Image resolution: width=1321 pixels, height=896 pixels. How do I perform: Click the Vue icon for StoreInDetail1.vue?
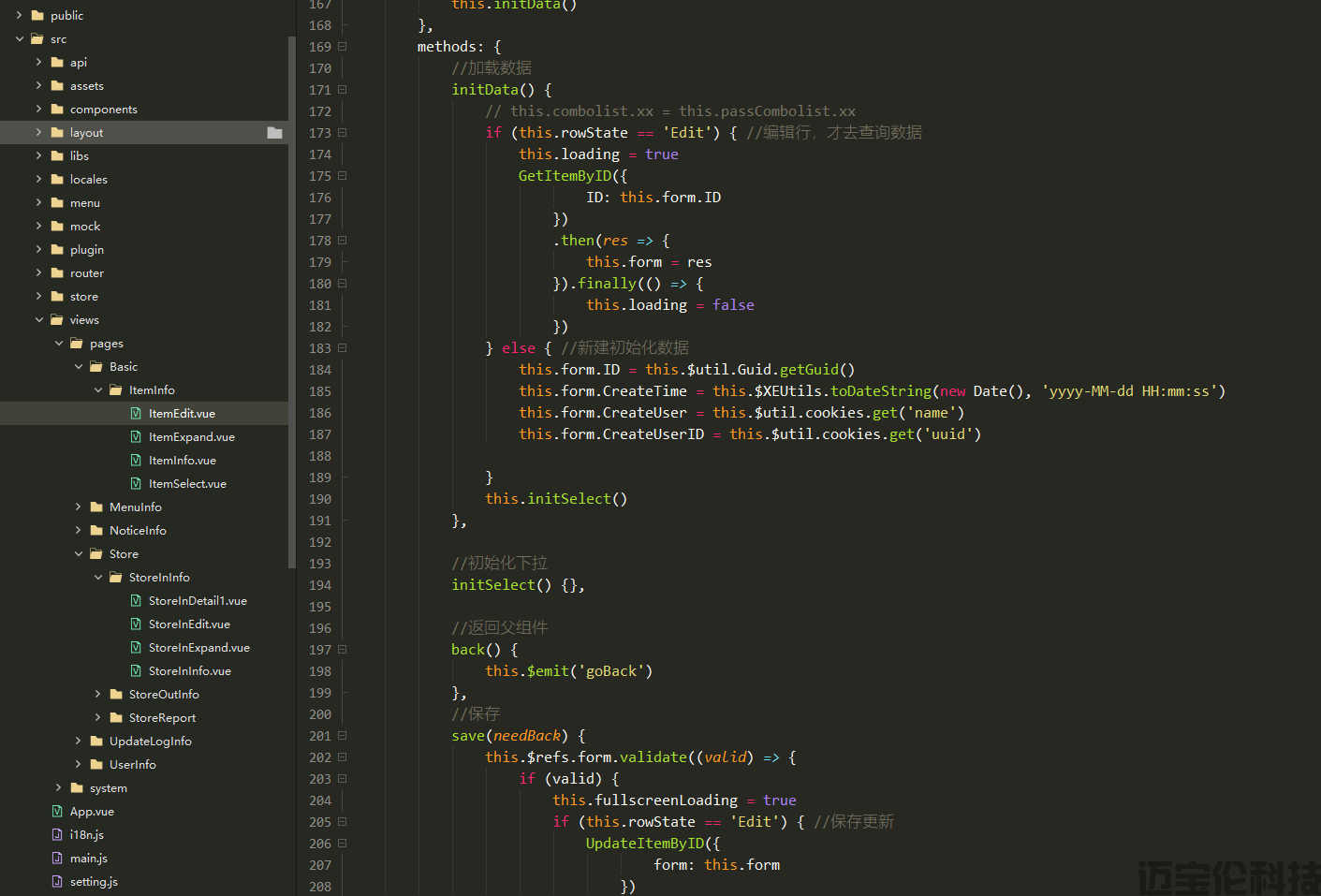[136, 600]
